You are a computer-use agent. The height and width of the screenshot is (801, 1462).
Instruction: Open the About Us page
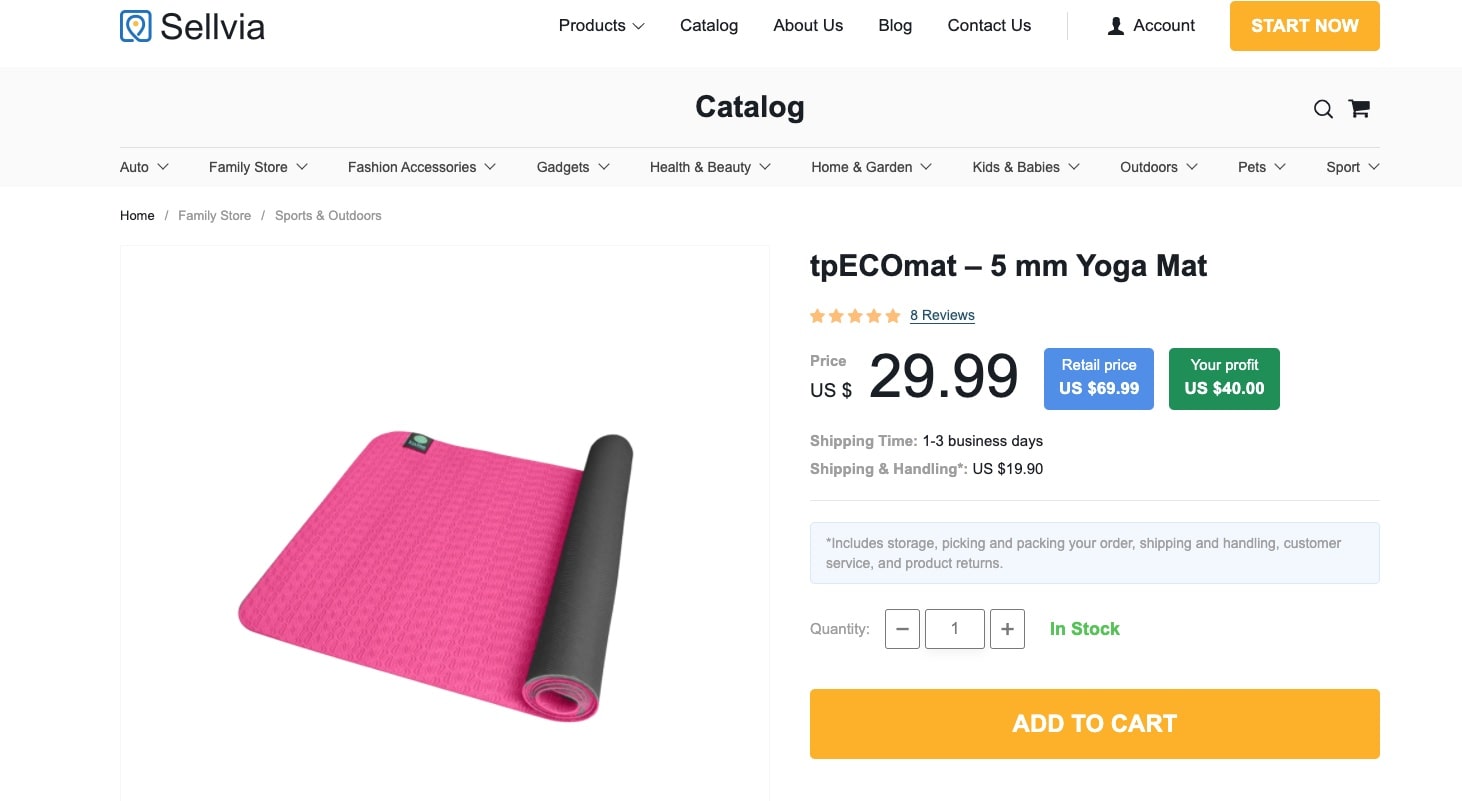pos(808,26)
